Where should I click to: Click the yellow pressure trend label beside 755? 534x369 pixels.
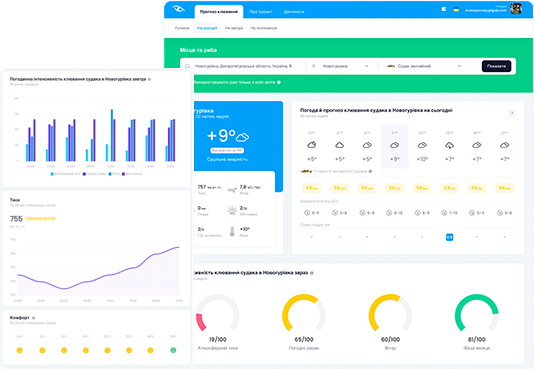pyautogui.click(x=41, y=219)
